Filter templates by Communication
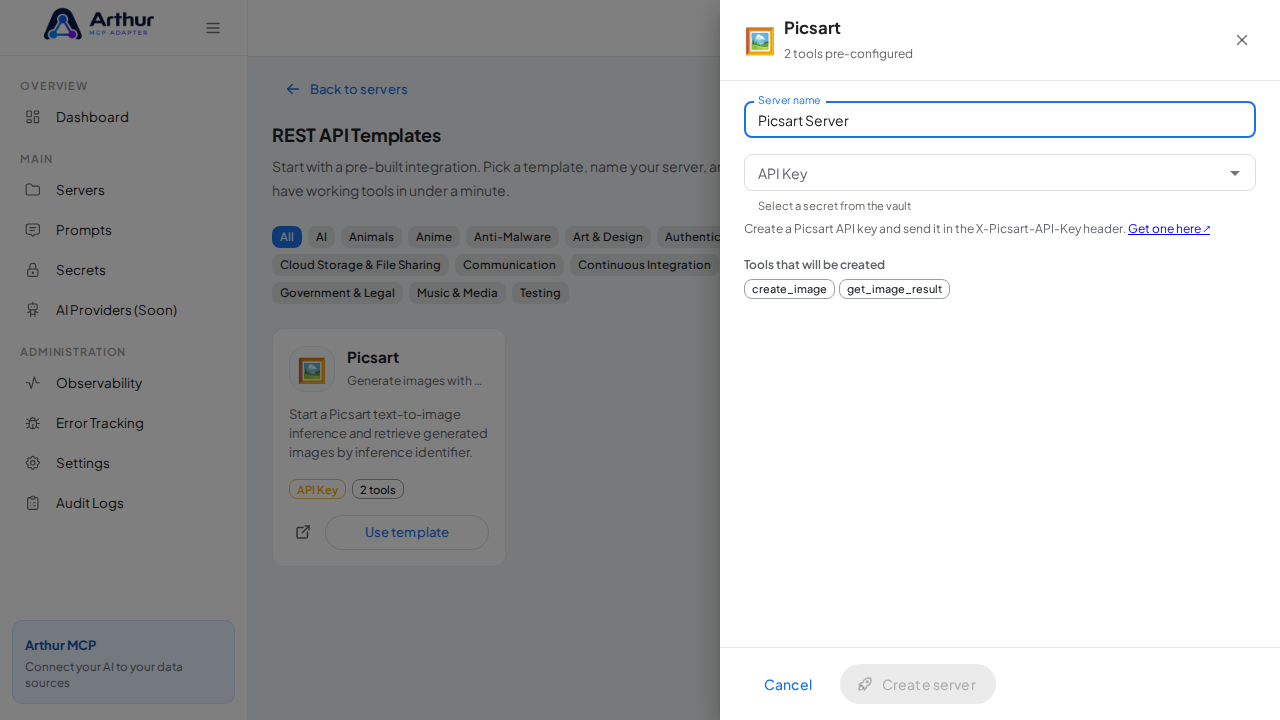Screen dimensions: 1280x720 click(509, 265)
